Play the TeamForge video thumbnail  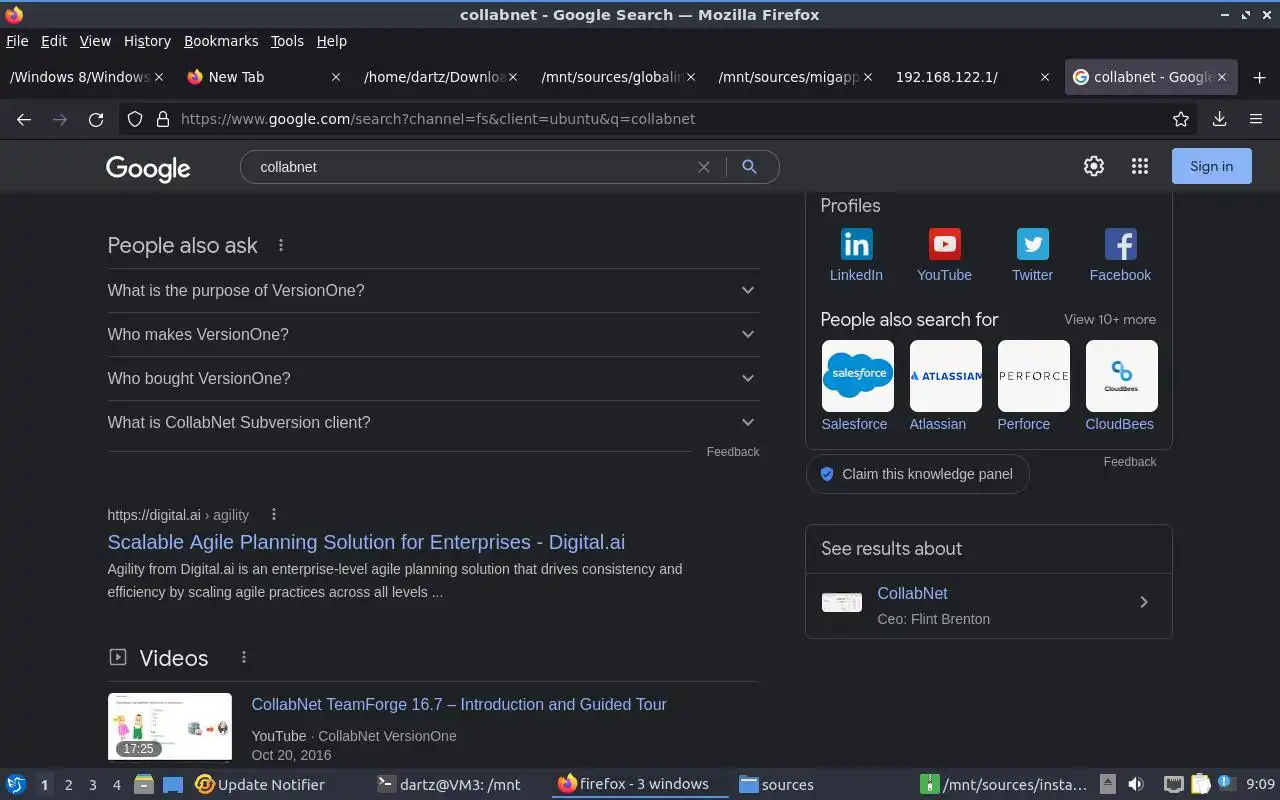170,727
